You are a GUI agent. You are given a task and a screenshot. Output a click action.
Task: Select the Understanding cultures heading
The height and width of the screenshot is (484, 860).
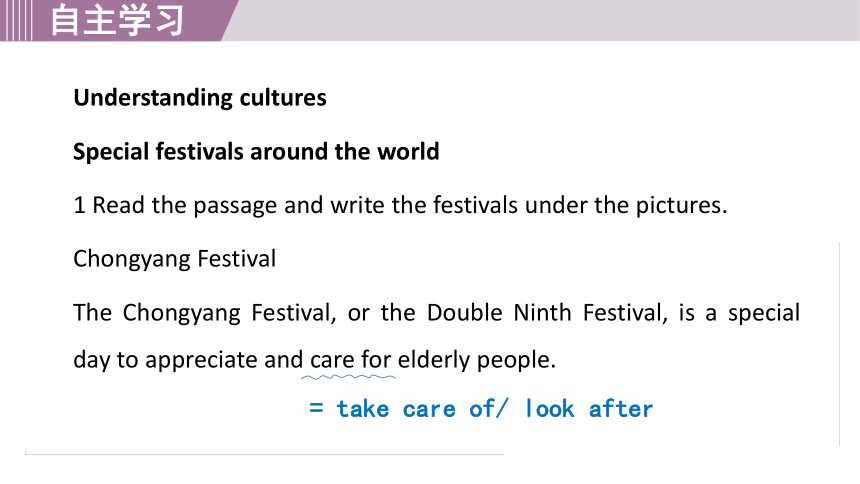tap(200, 98)
